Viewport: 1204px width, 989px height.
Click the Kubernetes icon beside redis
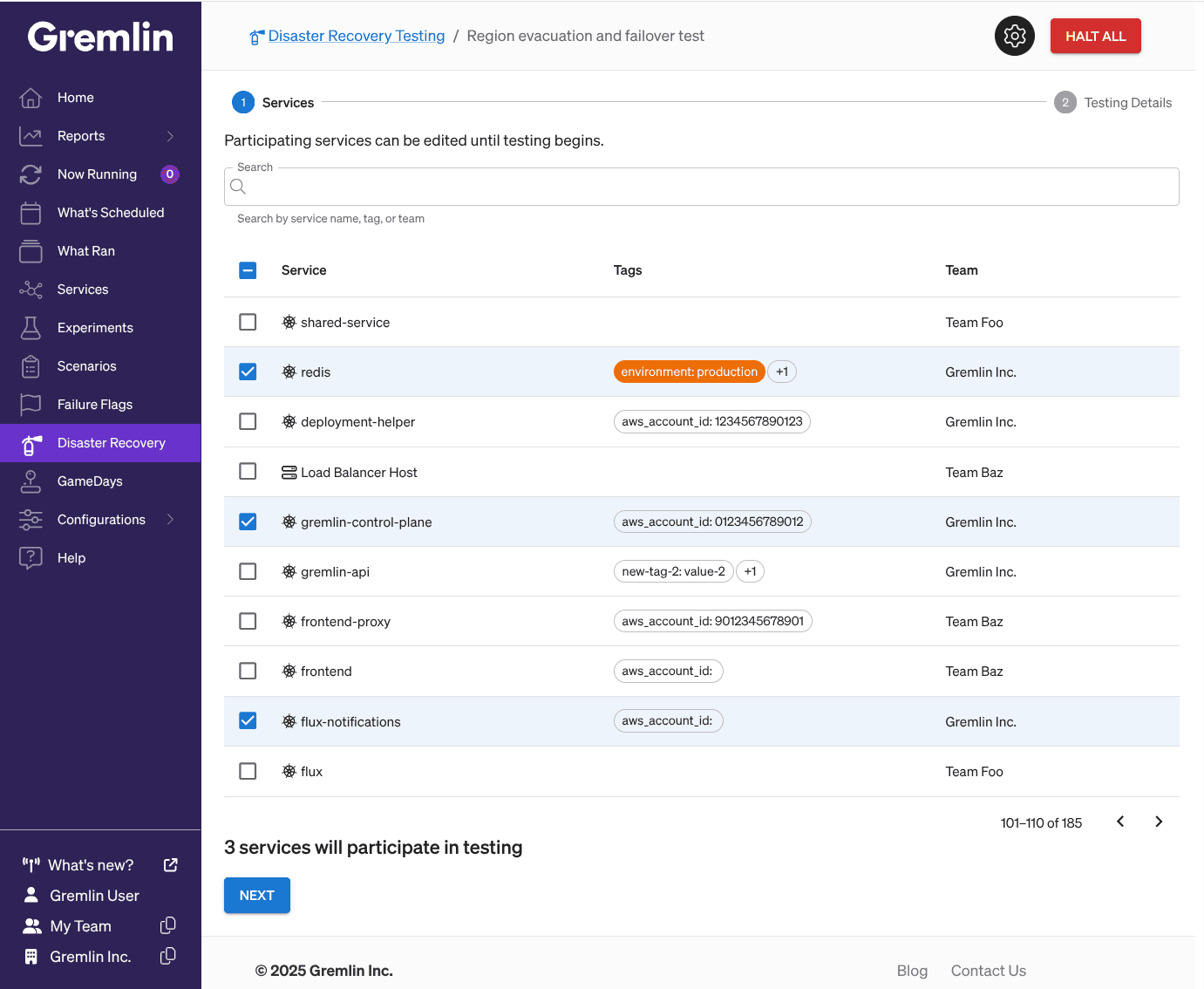[289, 372]
